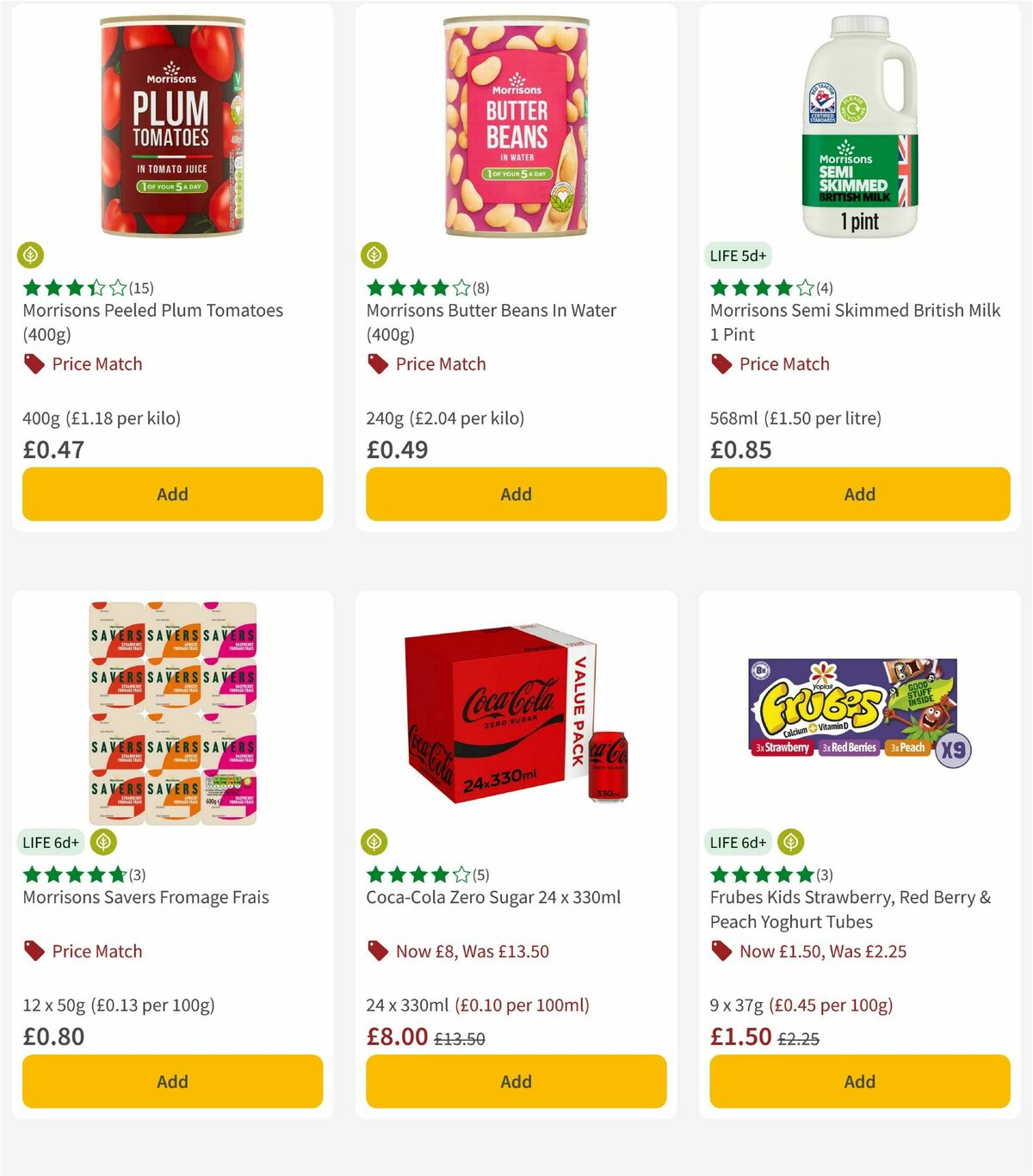Click the Price Match tag icon under Plum Tomatoes
The height and width of the screenshot is (1176, 1033).
coord(33,364)
